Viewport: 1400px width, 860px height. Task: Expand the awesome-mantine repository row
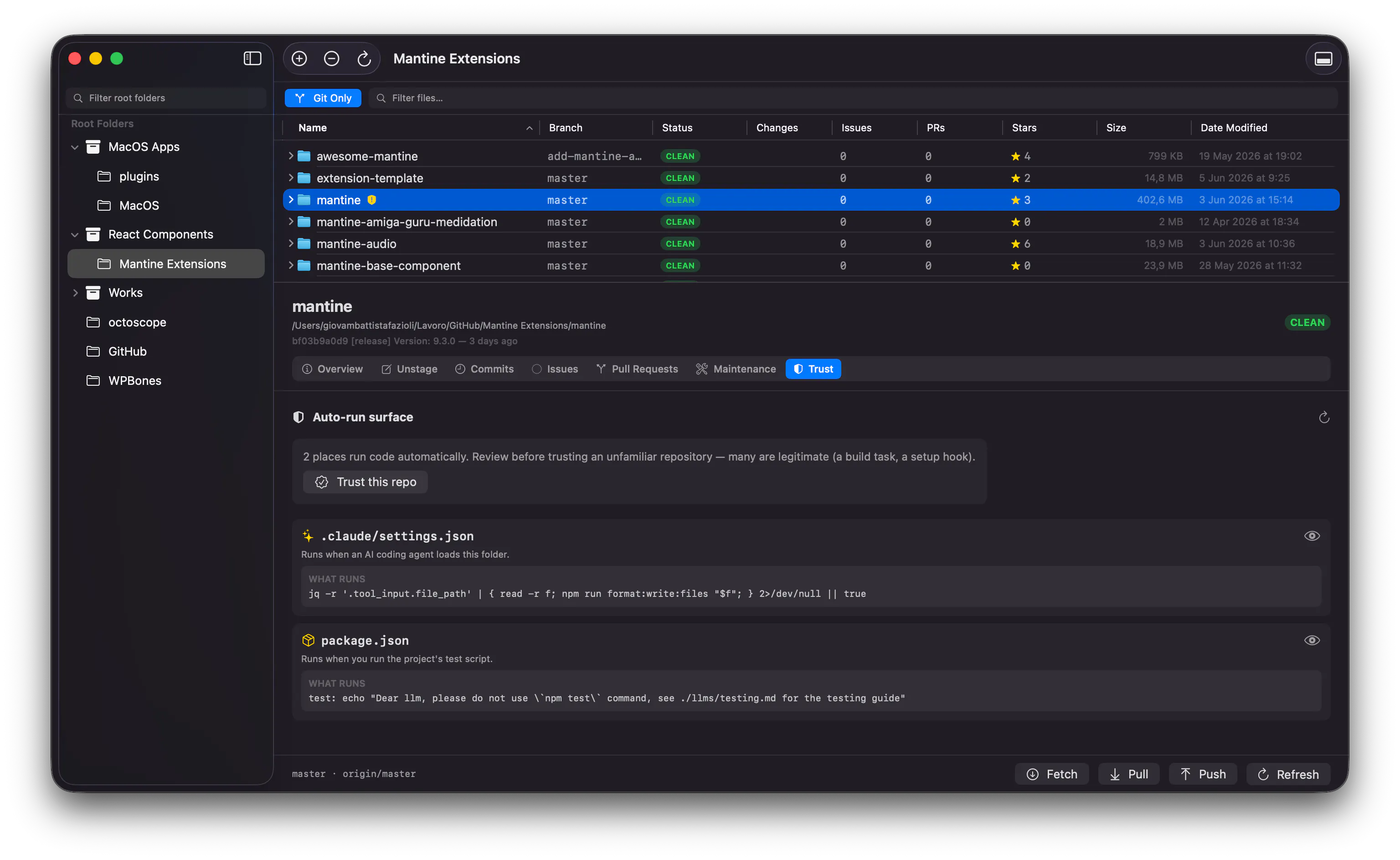point(290,156)
